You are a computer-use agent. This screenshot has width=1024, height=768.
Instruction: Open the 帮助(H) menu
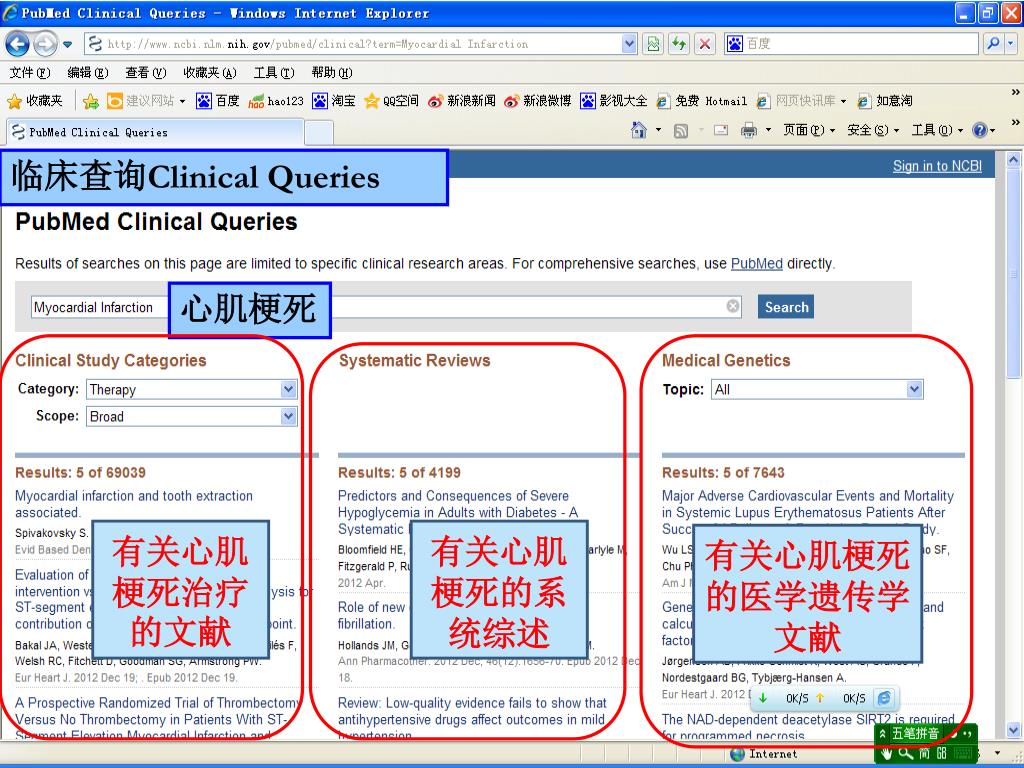(332, 72)
